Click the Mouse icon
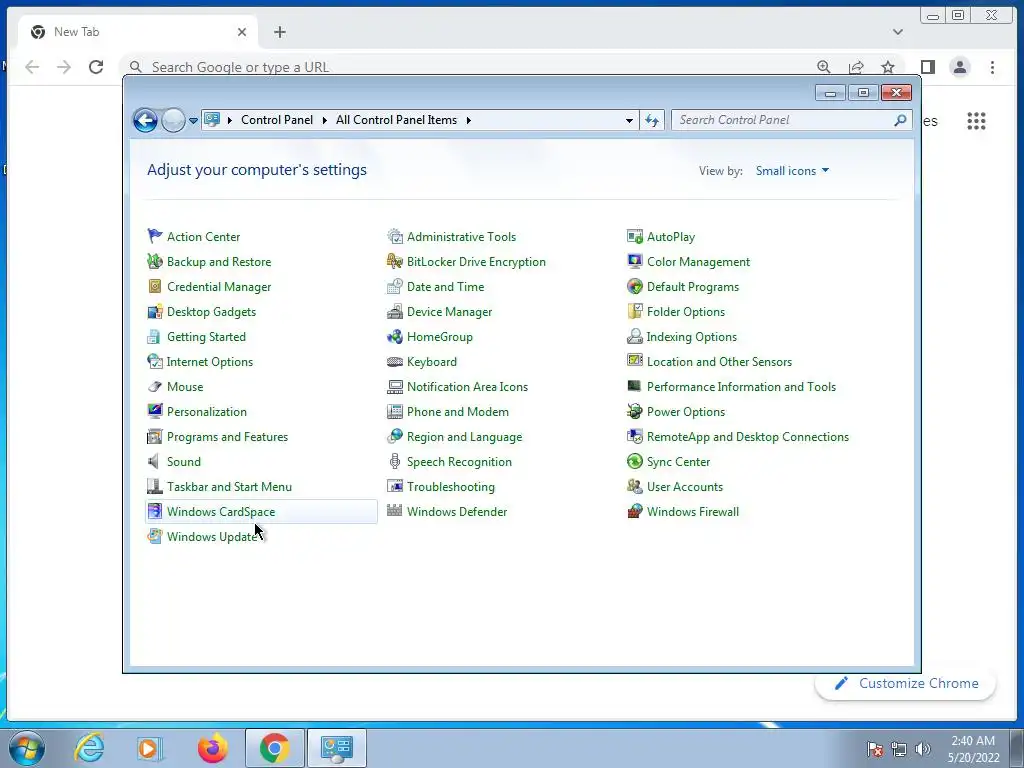The width and height of the screenshot is (1024, 768). pyautogui.click(x=155, y=387)
